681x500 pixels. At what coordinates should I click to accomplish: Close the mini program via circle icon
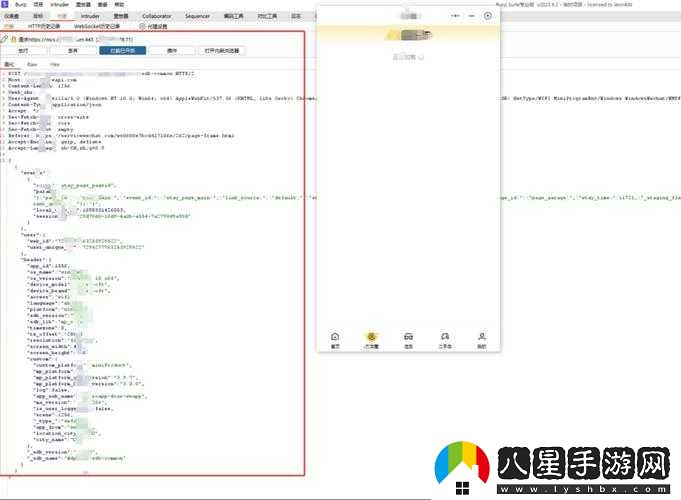coord(488,16)
